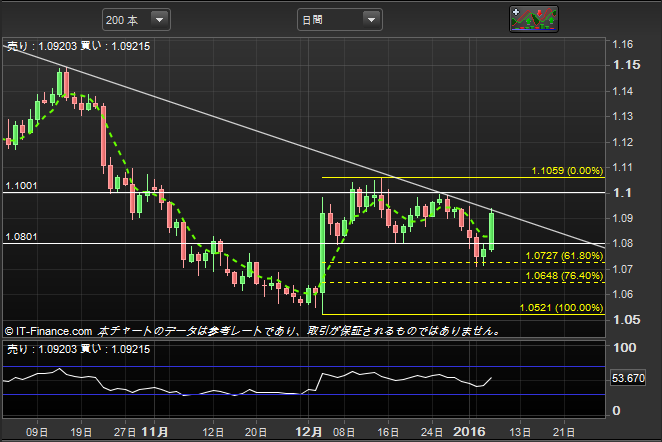Click the 21日 date axis label

point(564,432)
